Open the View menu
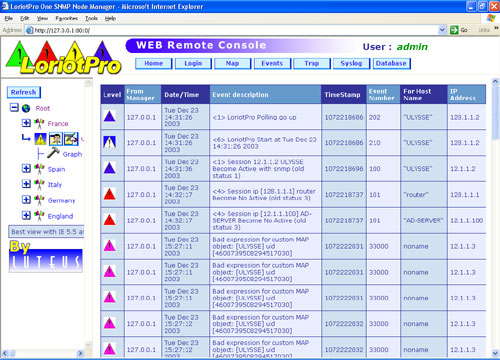This screenshot has height=360, width=500. pos(42,18)
